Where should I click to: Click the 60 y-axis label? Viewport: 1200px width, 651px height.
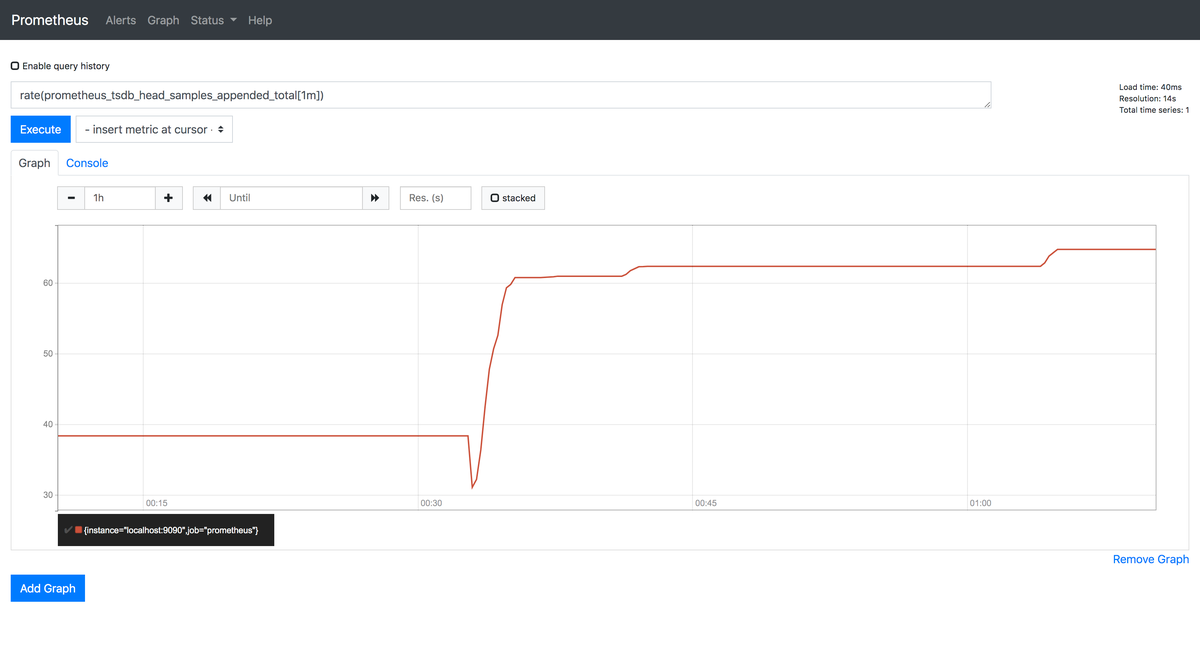(47, 283)
